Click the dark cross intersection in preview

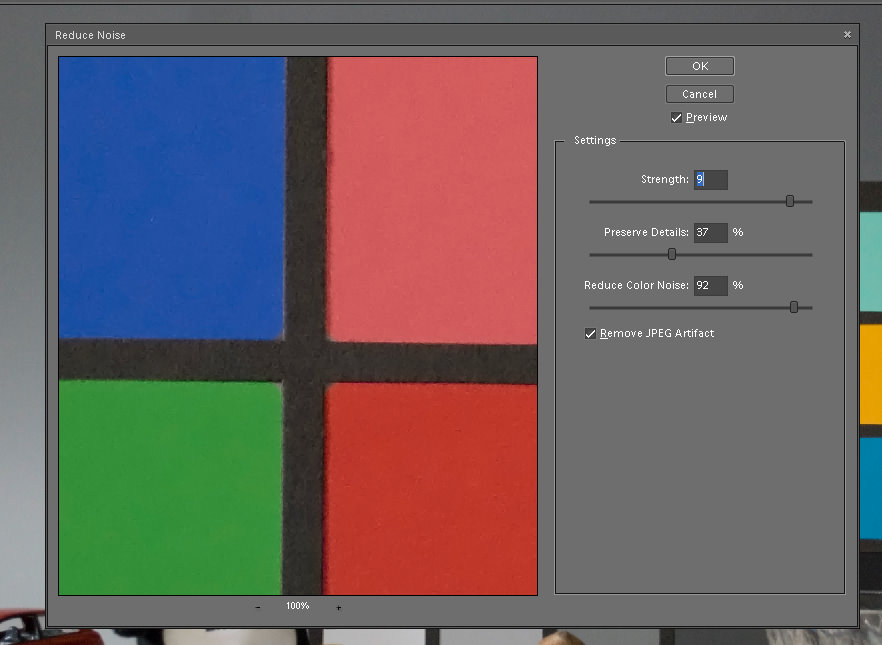[x=304, y=361]
